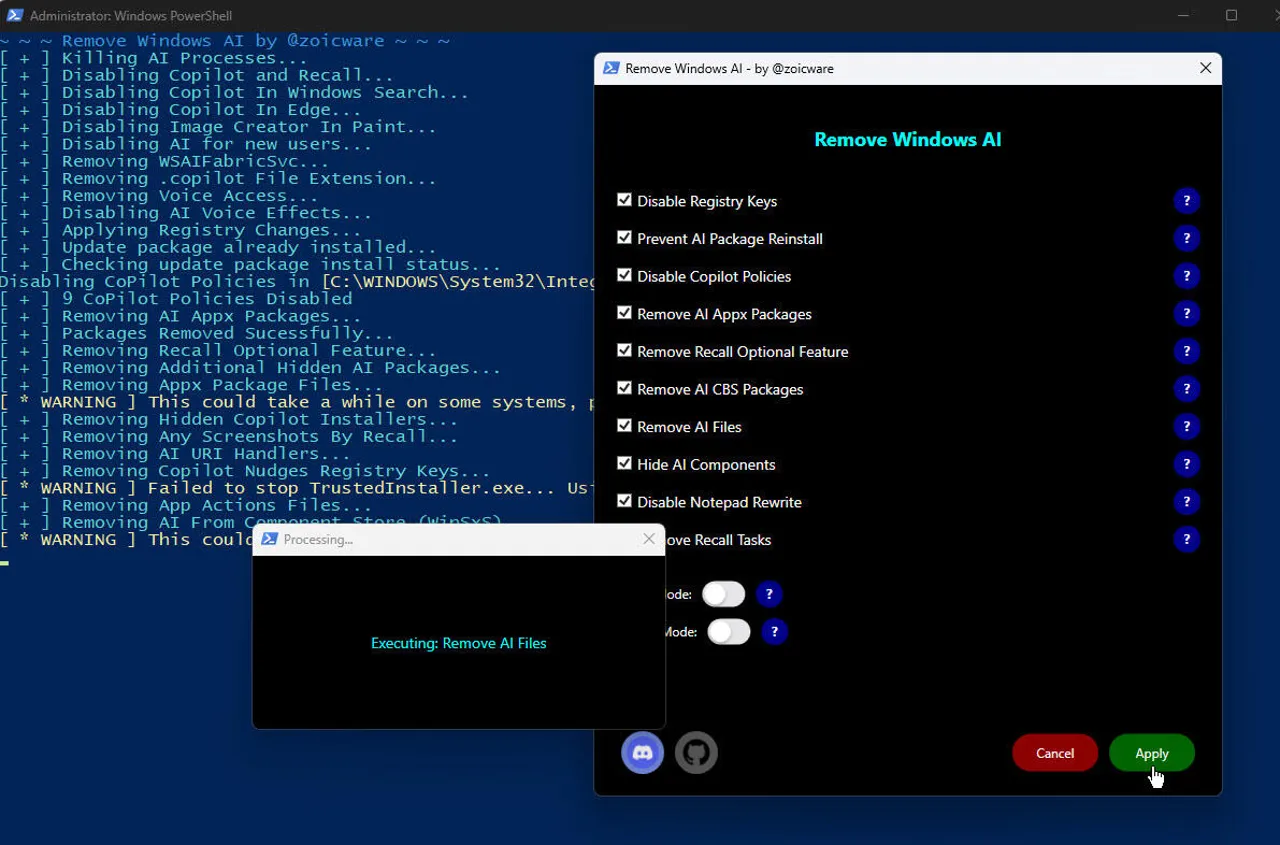View help for Prevent AI Package Reinstall
The height and width of the screenshot is (845, 1280).
pos(1186,238)
